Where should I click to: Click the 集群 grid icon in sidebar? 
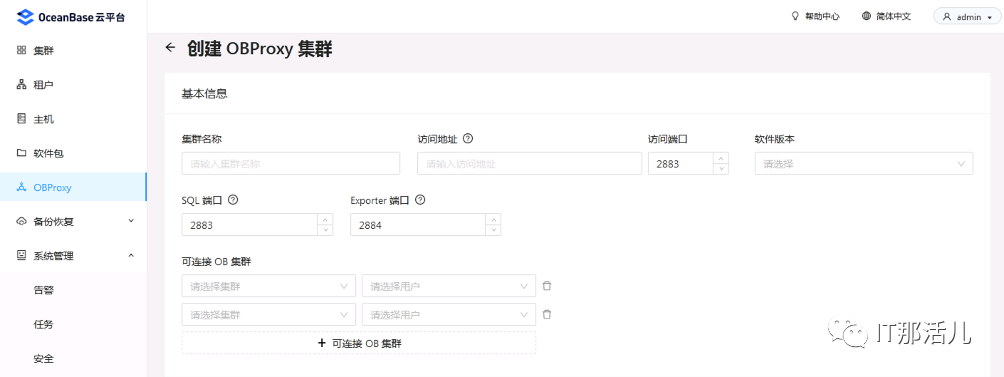[x=21, y=50]
